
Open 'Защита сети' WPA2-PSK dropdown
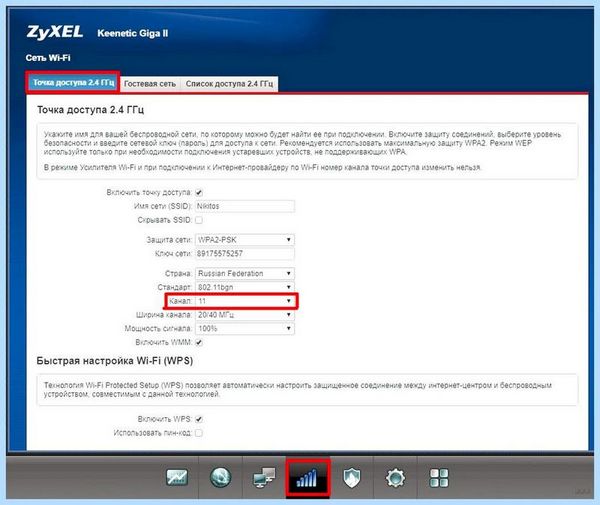tap(245, 240)
